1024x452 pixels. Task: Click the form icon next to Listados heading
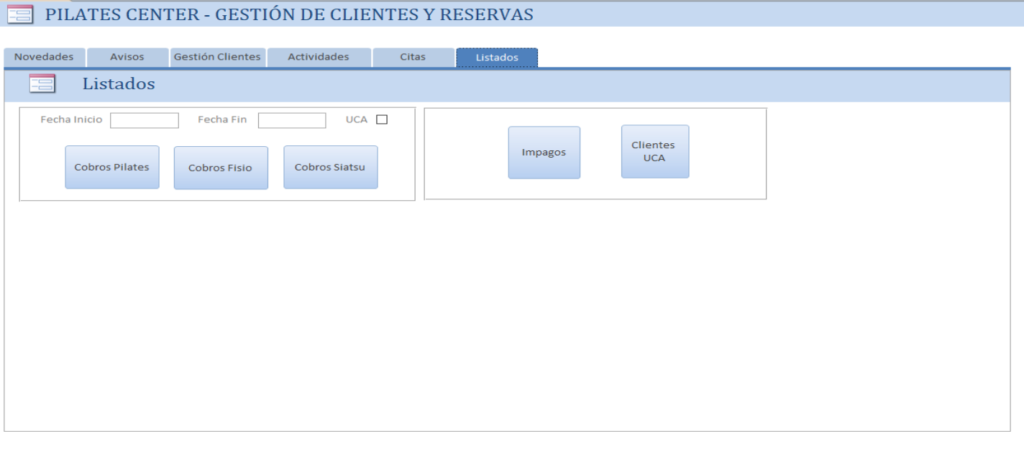coord(42,85)
